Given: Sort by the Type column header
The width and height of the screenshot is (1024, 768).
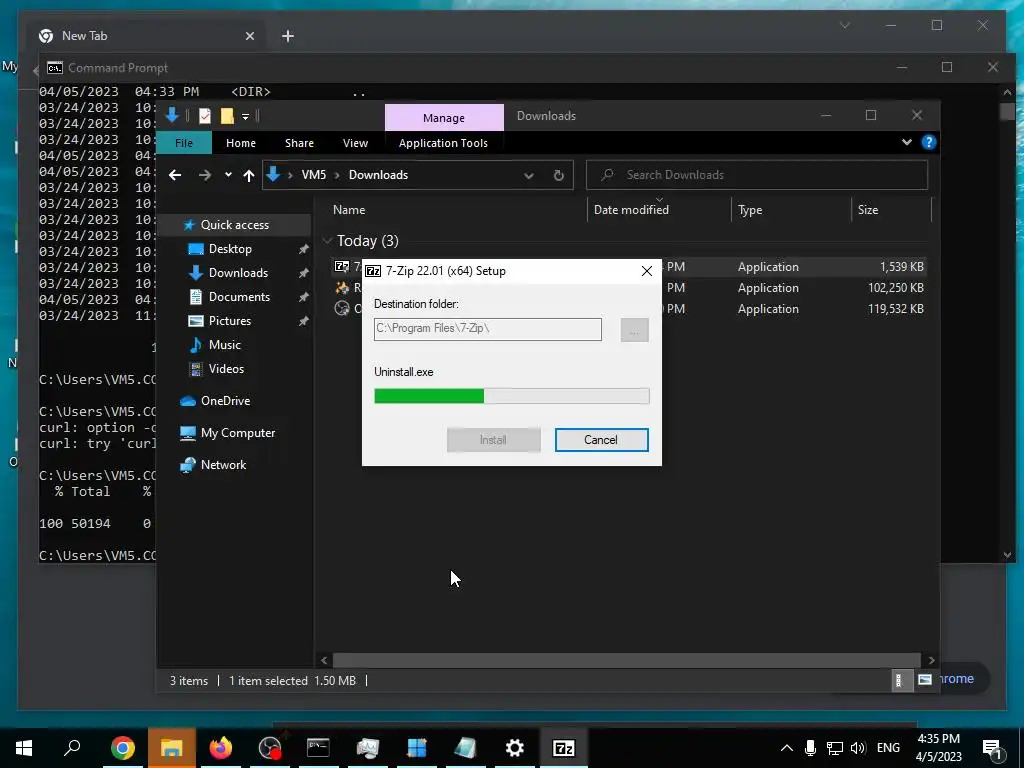Looking at the screenshot, I should coord(750,210).
